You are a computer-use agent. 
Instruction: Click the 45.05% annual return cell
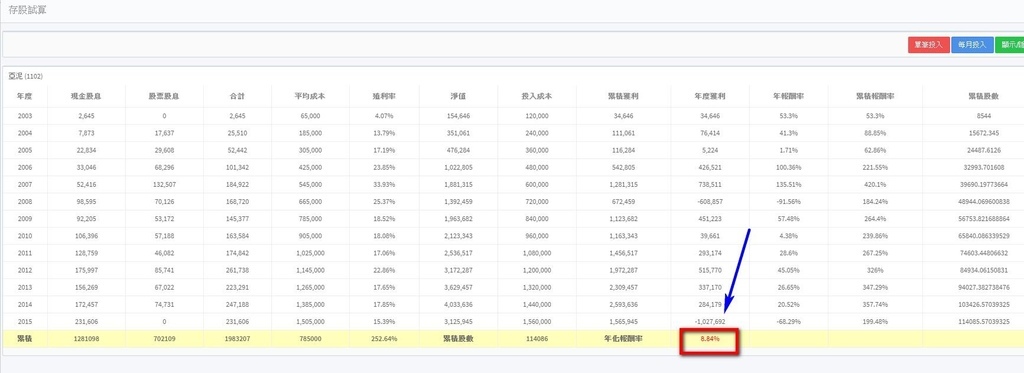(788, 270)
